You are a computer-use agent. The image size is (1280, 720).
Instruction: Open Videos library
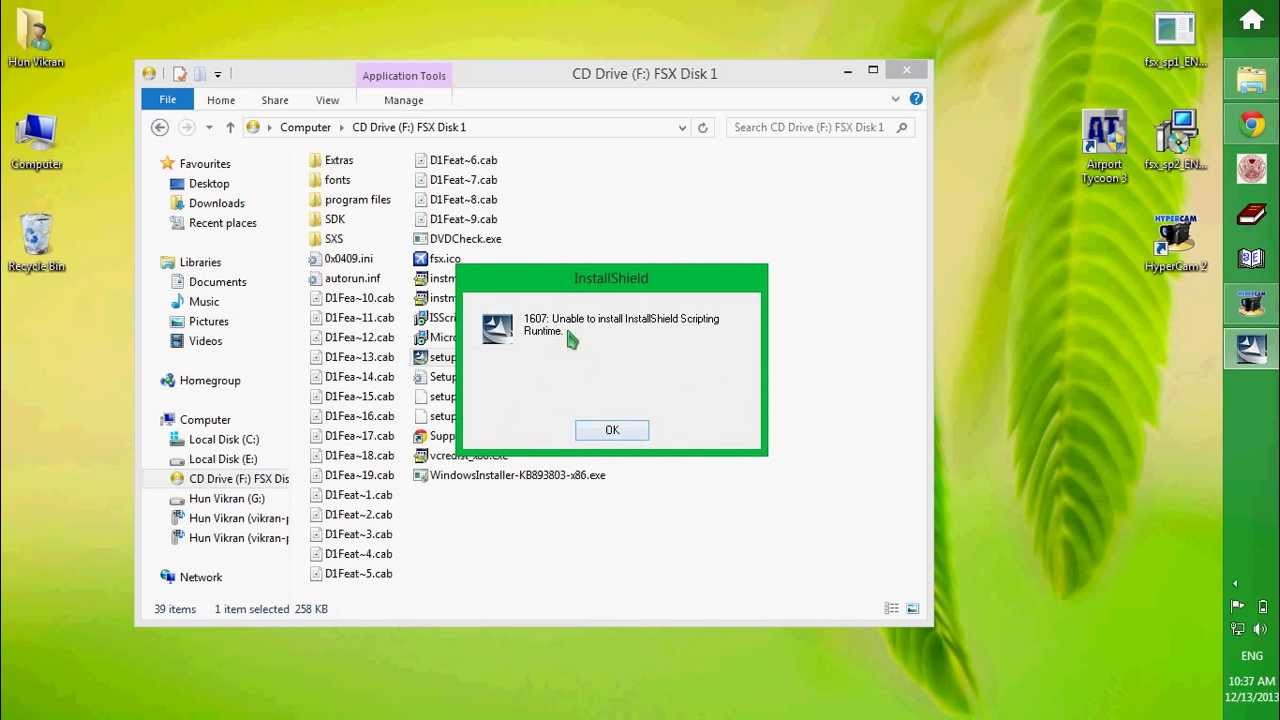pyautogui.click(x=205, y=341)
